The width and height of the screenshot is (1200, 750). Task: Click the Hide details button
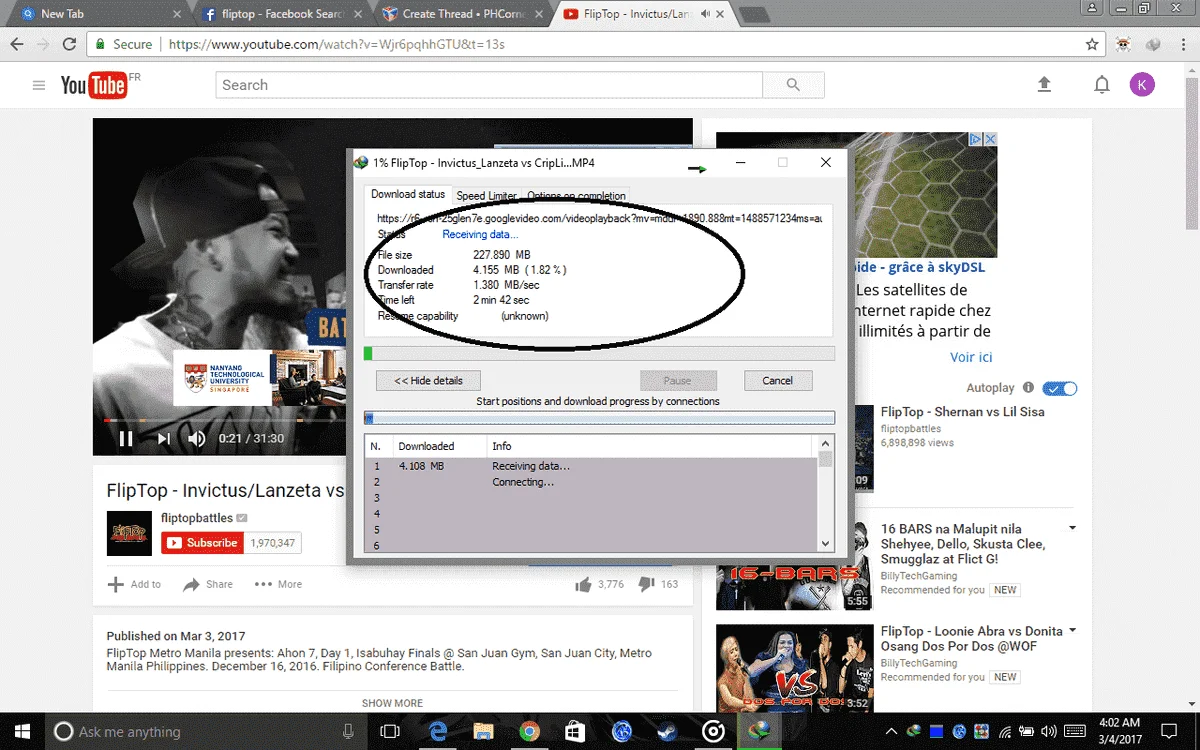[428, 381]
